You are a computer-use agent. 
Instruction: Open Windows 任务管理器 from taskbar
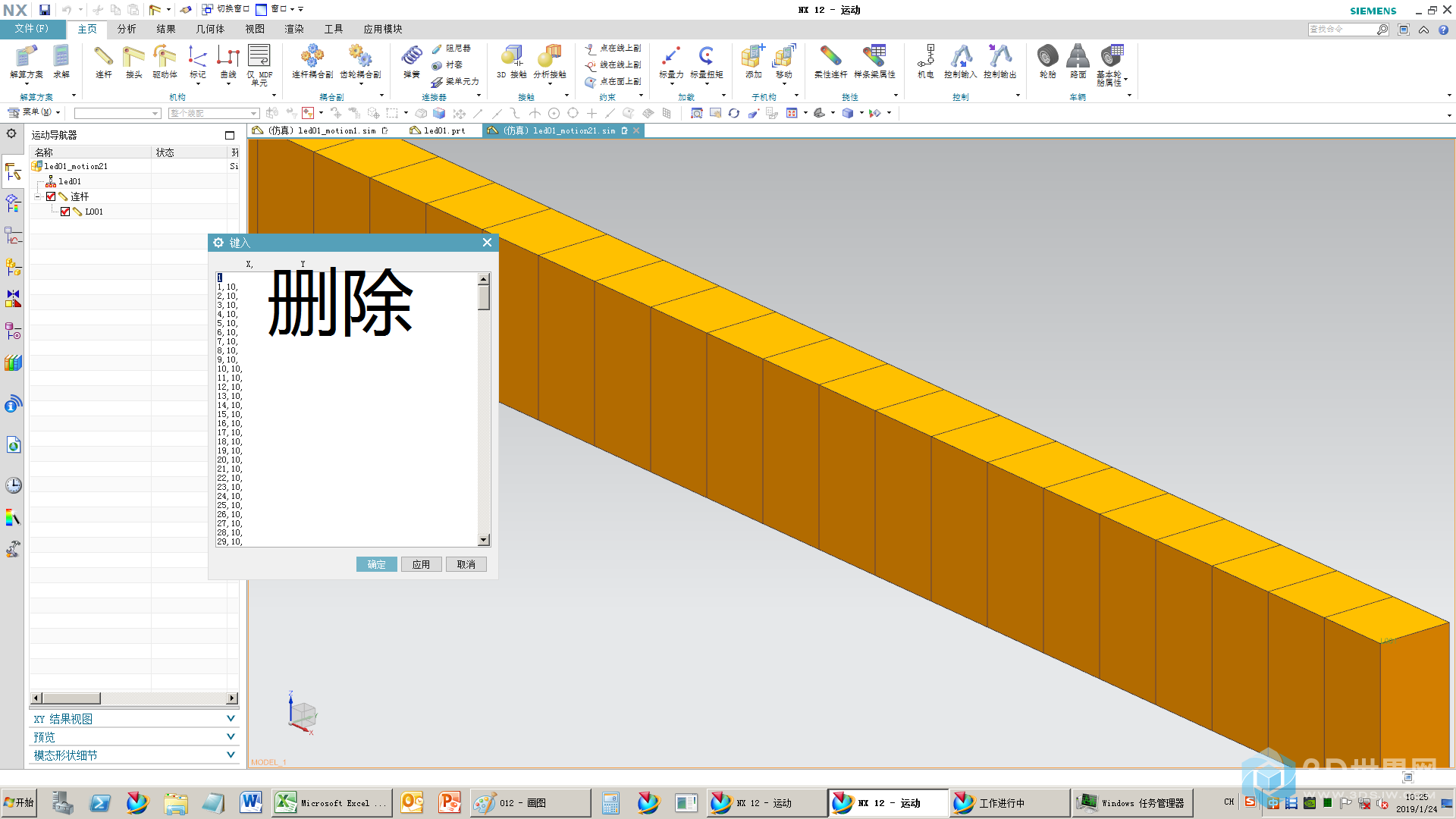point(1134,803)
